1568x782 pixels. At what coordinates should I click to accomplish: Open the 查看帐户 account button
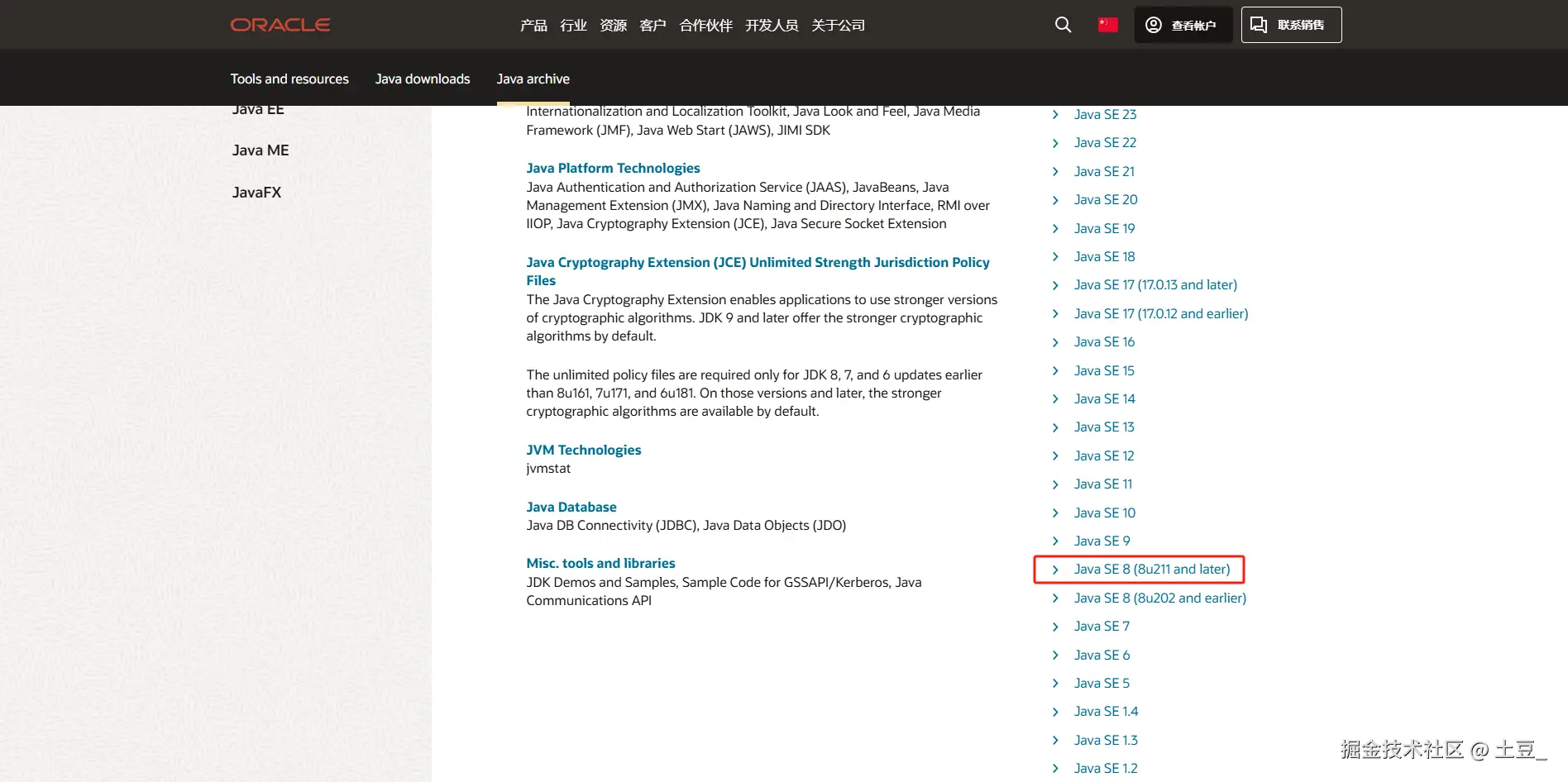click(1183, 25)
